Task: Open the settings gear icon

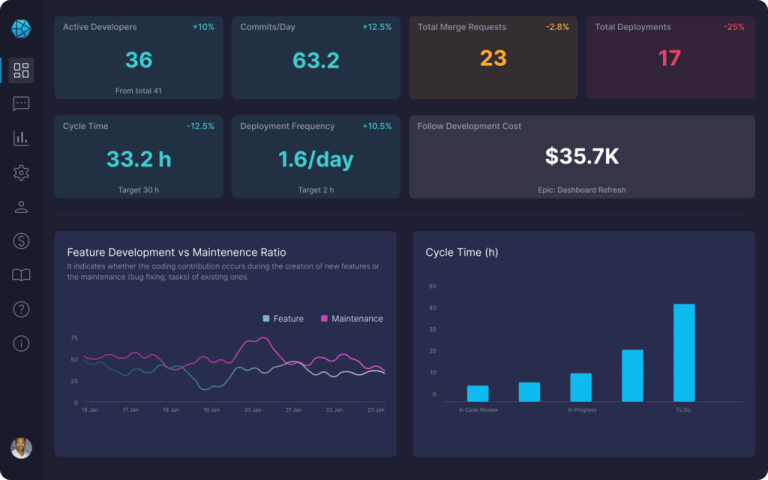Action: tap(21, 173)
